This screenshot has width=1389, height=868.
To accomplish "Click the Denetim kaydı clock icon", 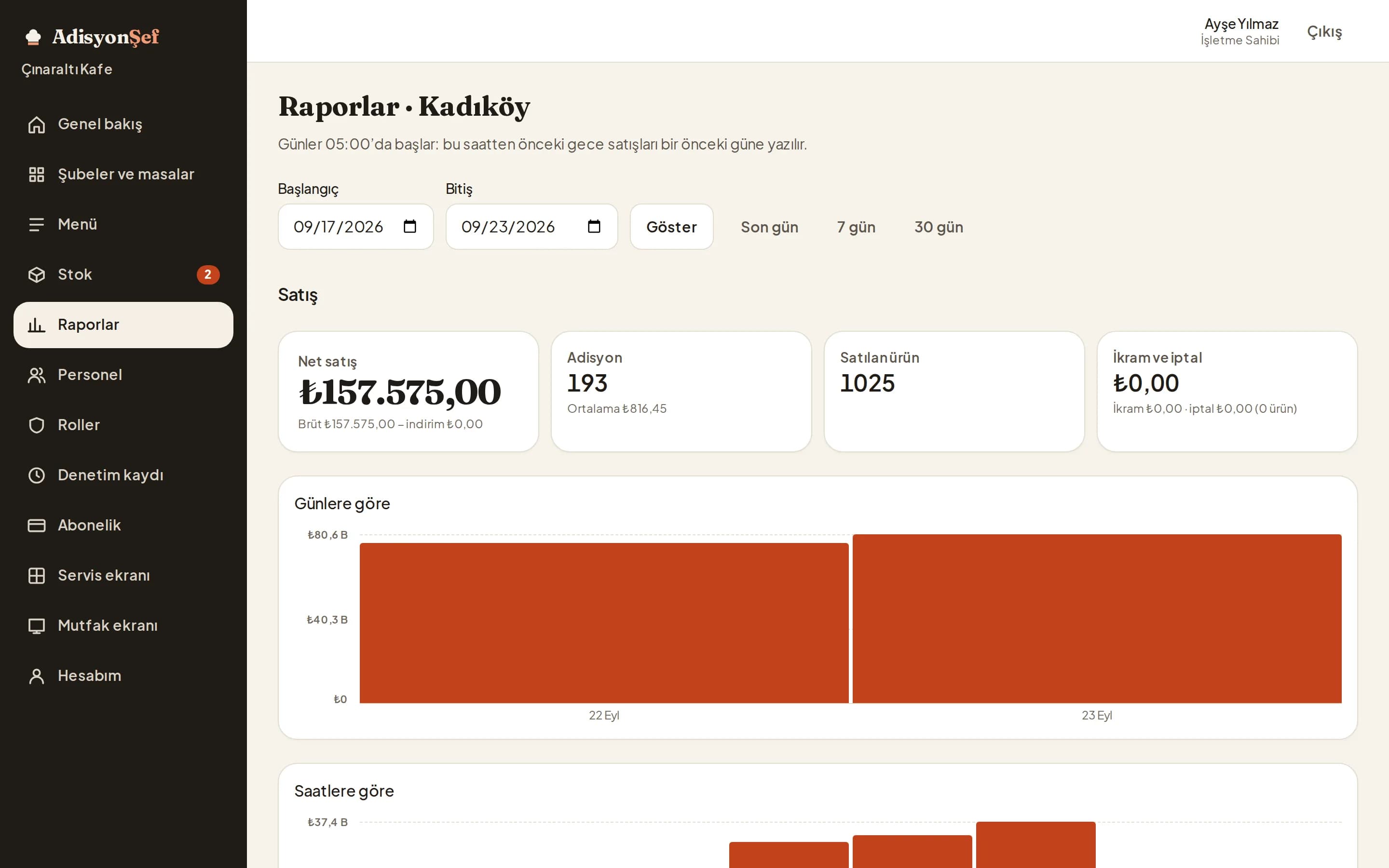I will (x=37, y=475).
